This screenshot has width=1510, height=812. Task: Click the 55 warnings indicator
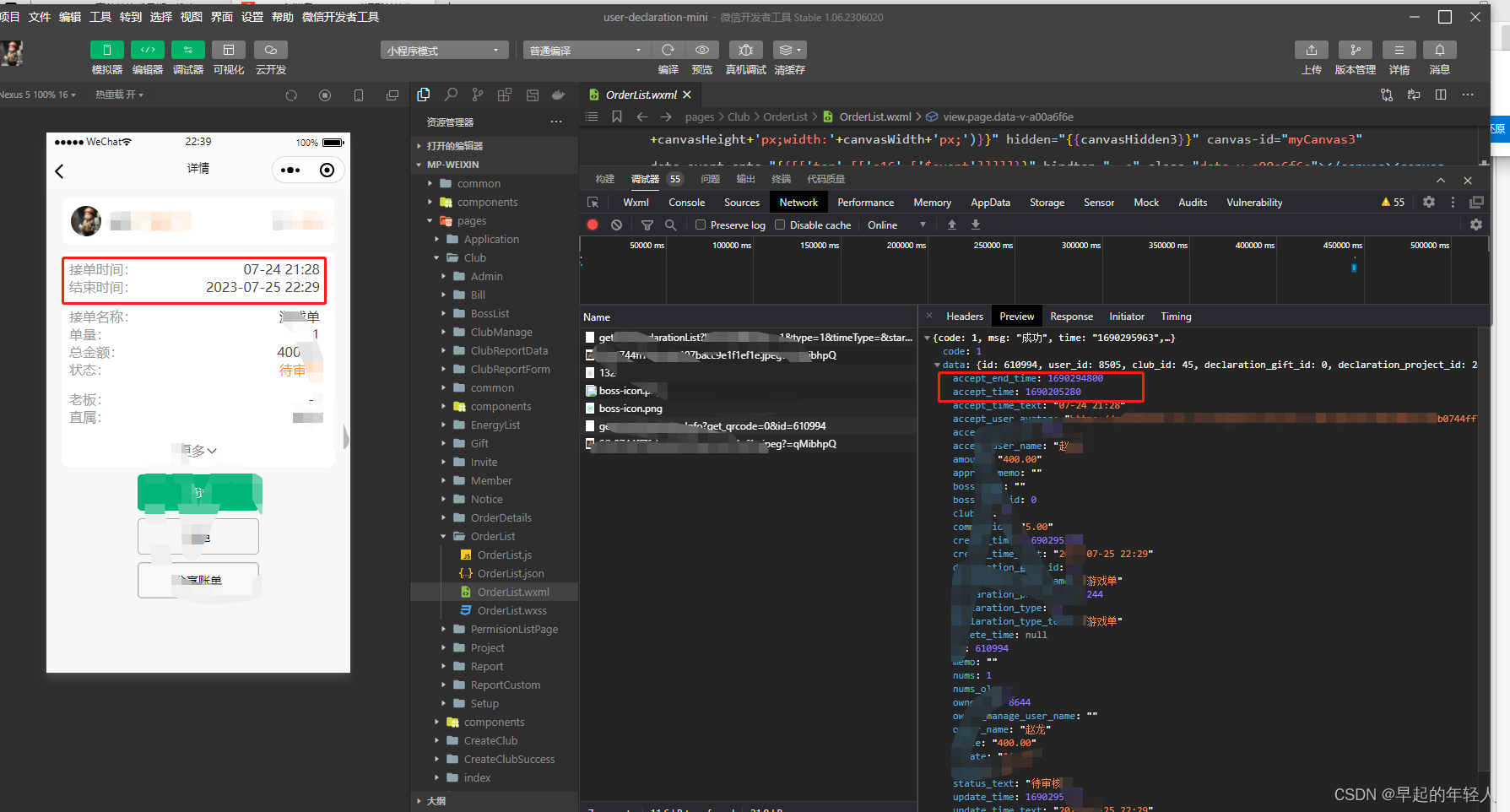point(1393,202)
